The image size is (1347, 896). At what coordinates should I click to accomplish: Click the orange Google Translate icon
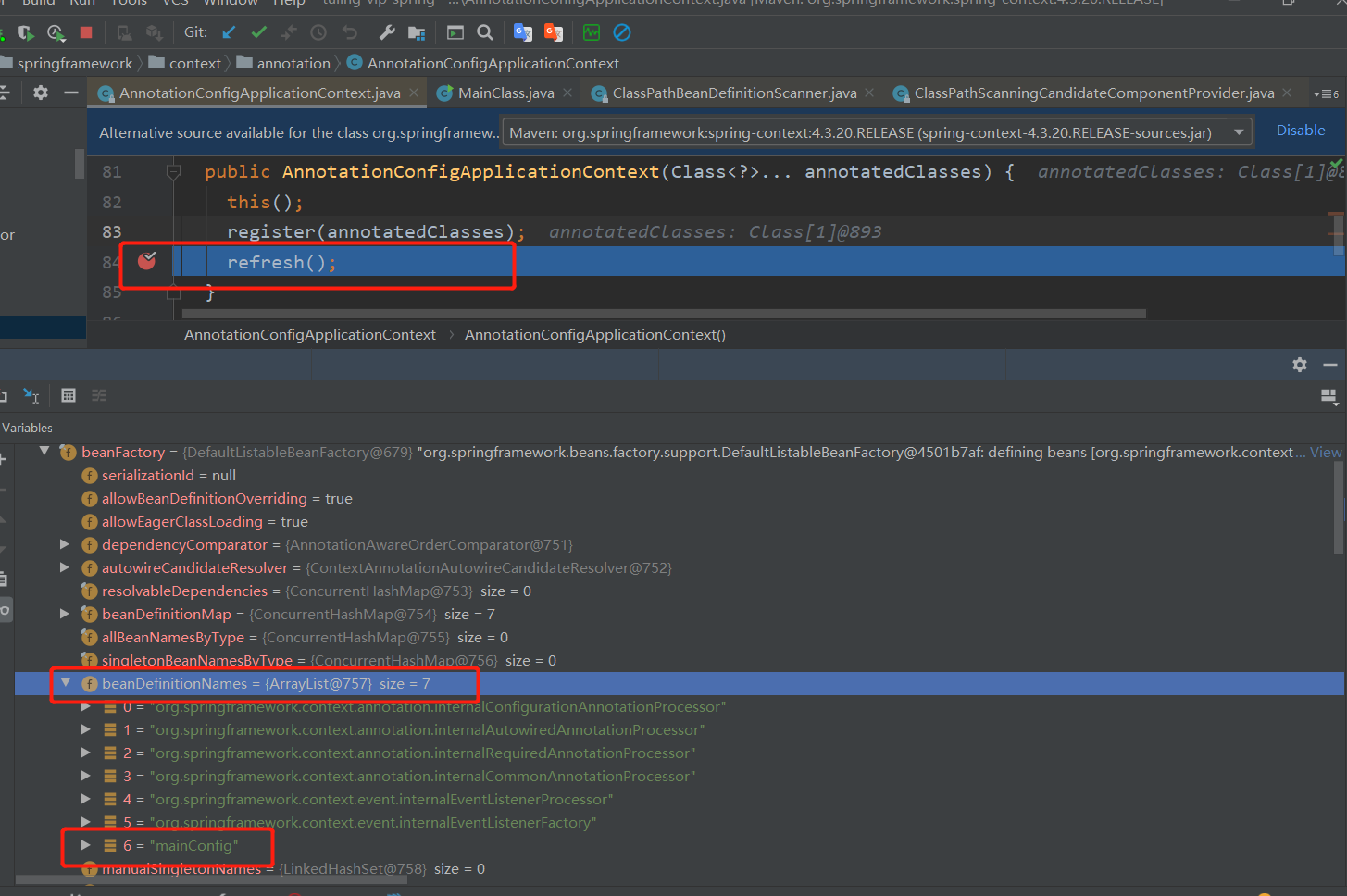pos(554,32)
